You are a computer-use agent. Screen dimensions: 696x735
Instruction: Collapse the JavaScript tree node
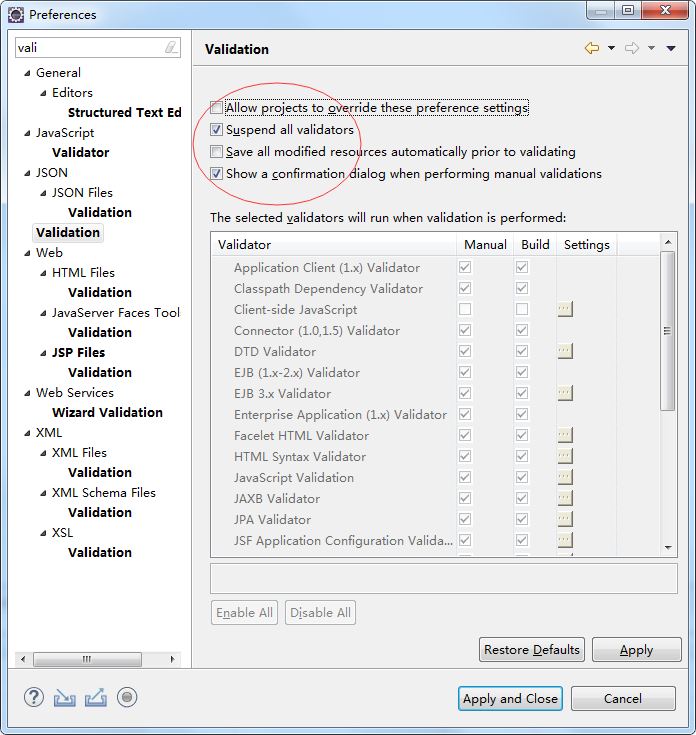[28, 133]
